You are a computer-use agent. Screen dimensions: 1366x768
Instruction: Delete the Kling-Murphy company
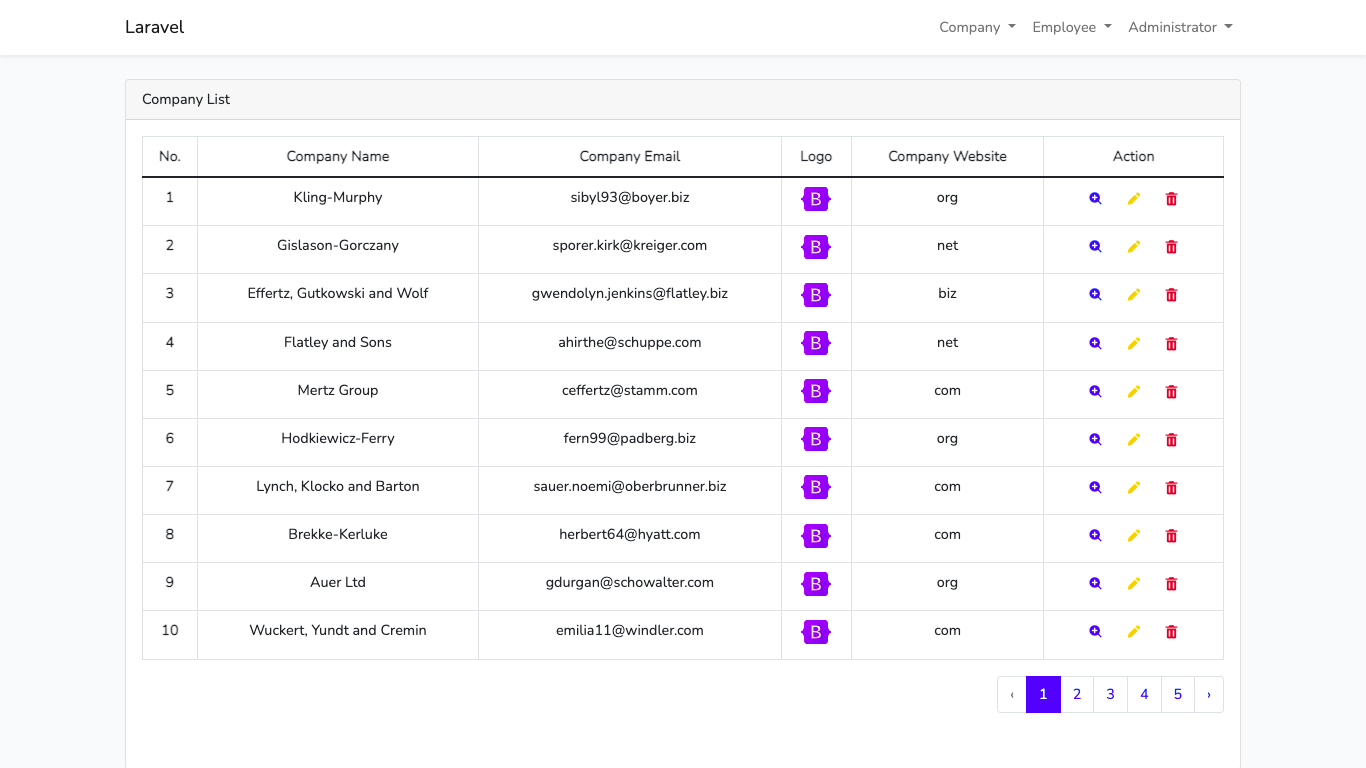point(1171,199)
